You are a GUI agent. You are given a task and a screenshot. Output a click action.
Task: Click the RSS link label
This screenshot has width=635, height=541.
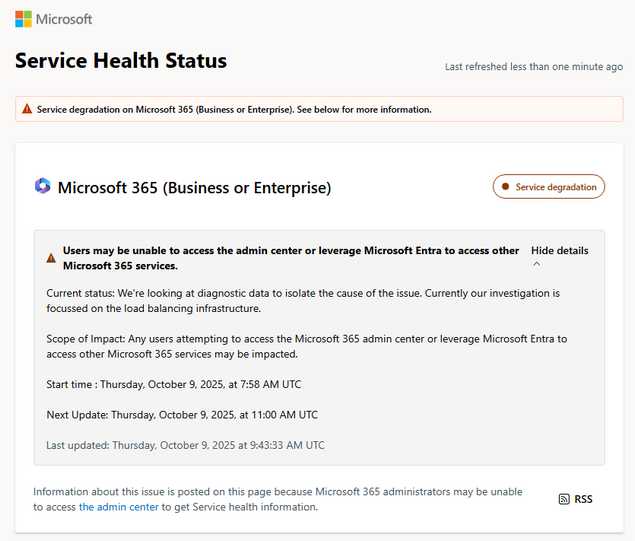tap(583, 499)
